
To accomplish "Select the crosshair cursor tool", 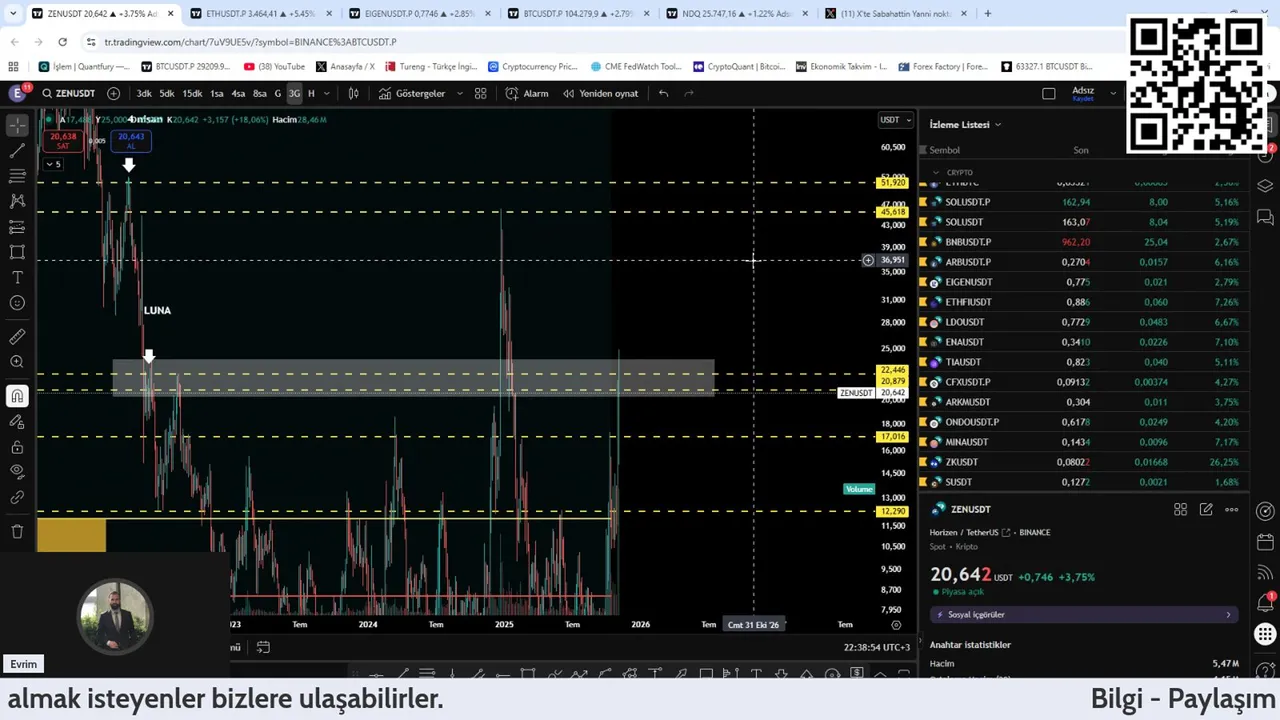I will (17, 126).
